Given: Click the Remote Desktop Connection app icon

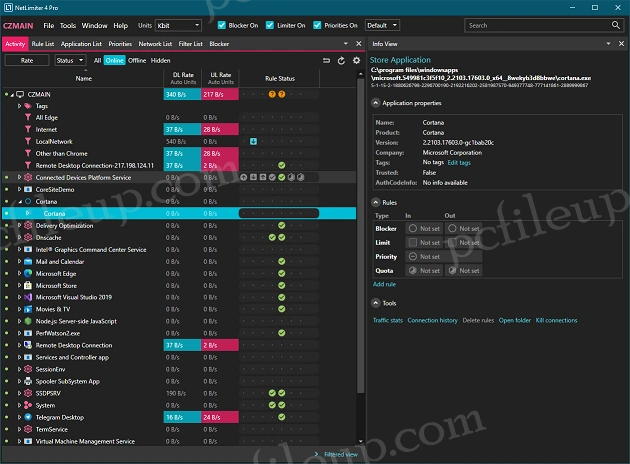Looking at the screenshot, I should (x=28, y=345).
